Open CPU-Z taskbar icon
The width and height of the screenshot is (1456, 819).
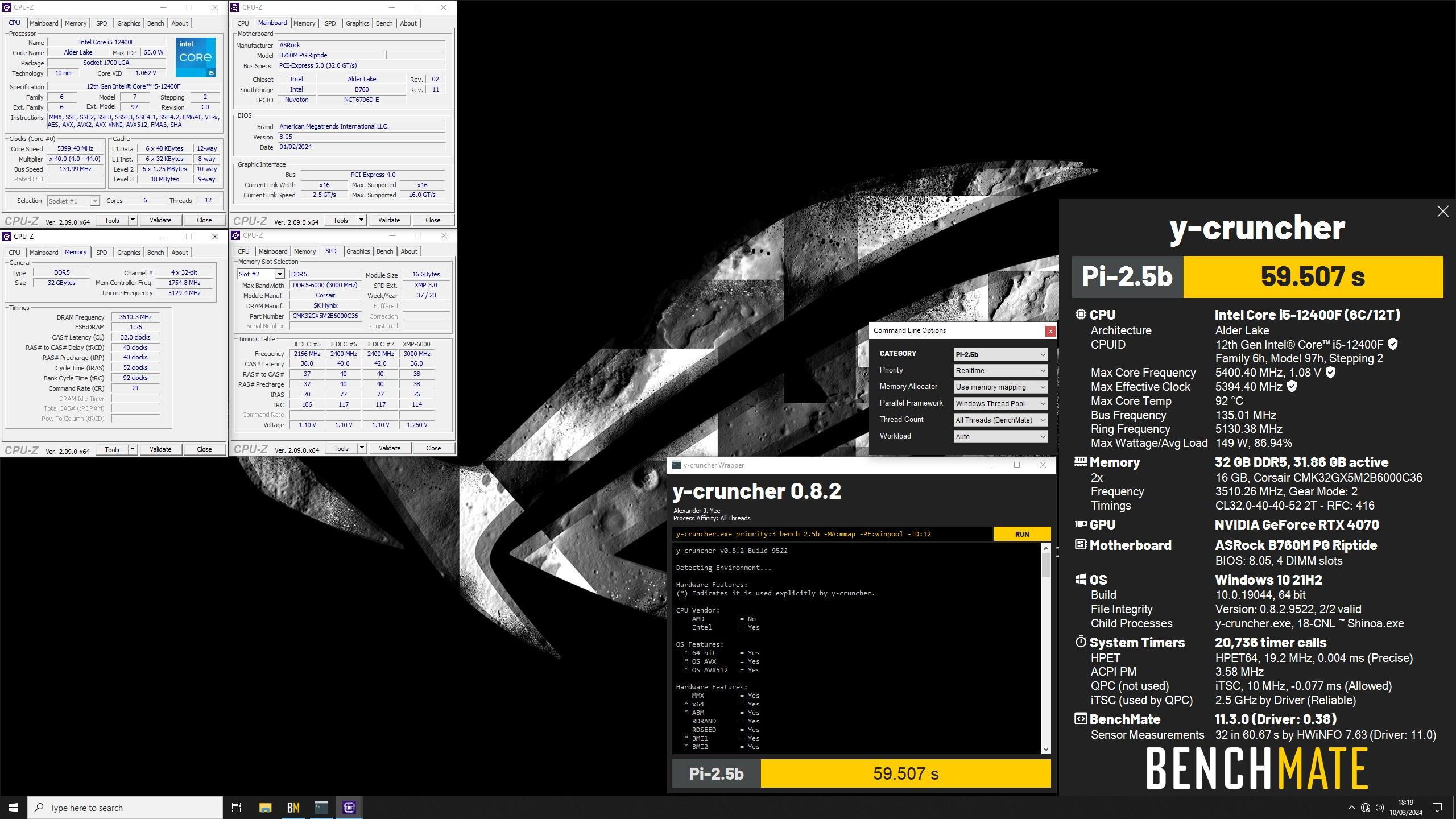349,808
